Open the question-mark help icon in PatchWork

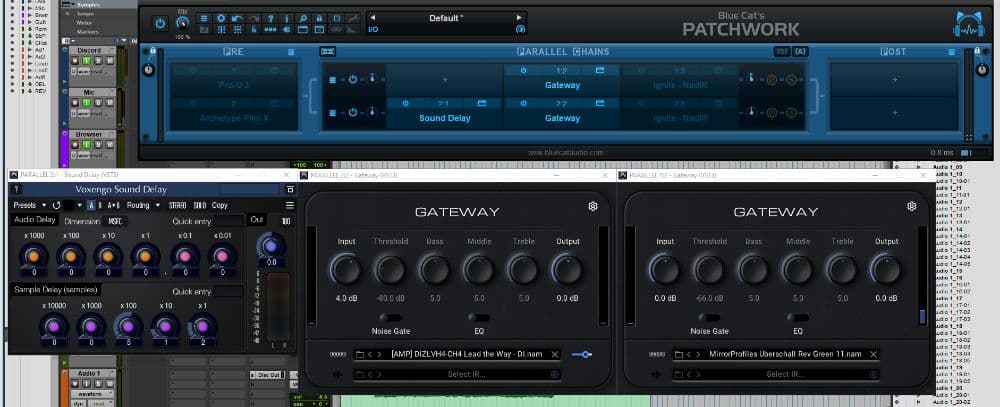coord(270,18)
